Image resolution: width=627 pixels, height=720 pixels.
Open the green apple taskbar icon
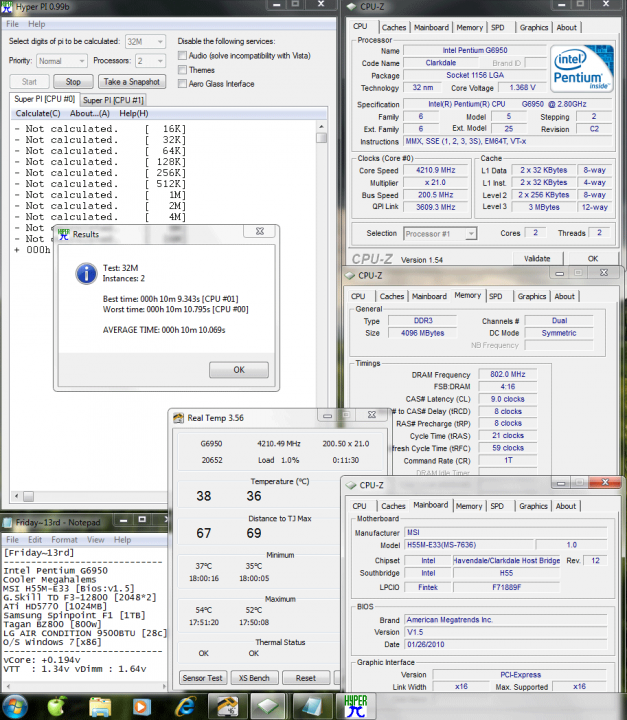pyautogui.click(x=57, y=706)
